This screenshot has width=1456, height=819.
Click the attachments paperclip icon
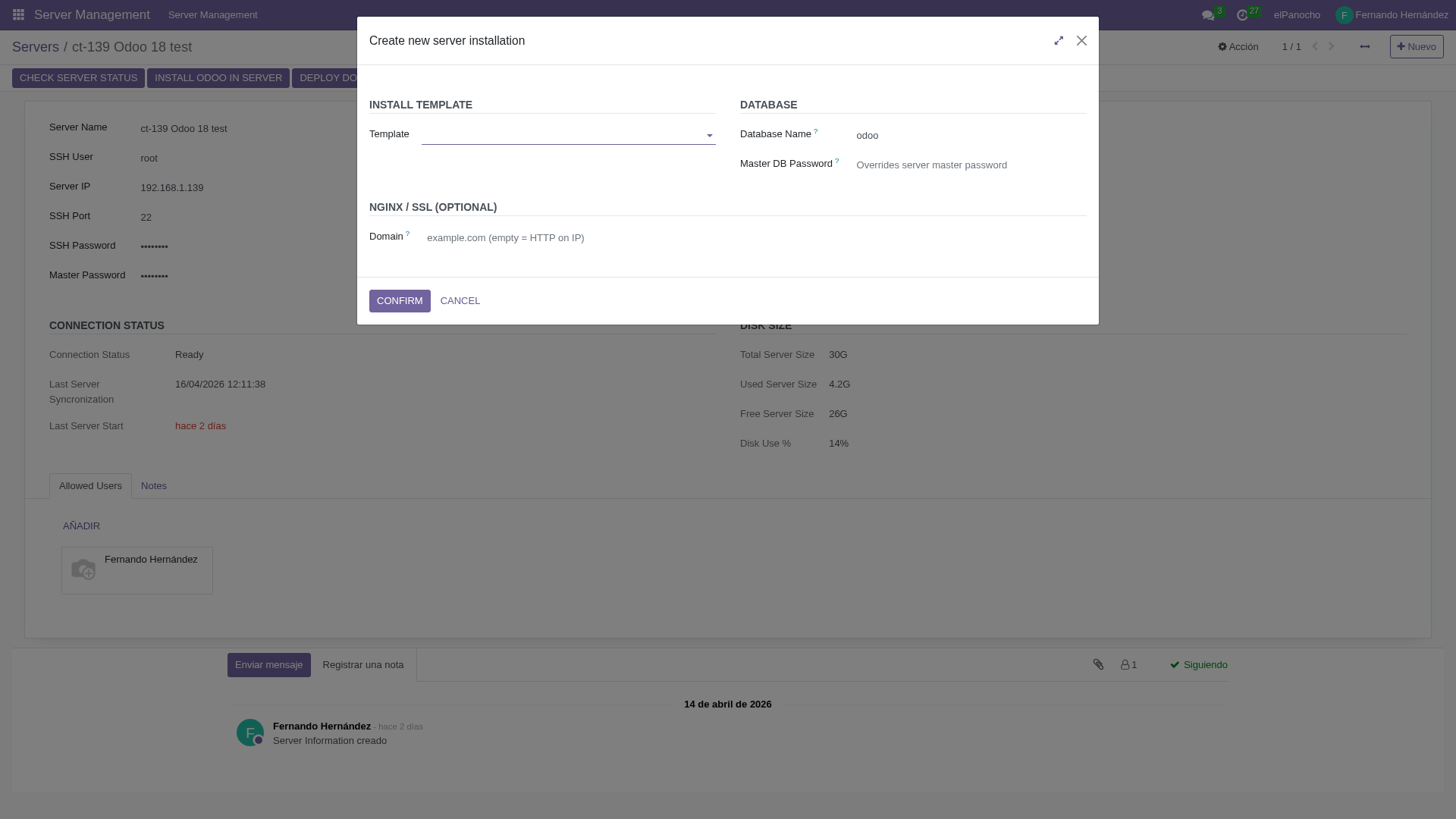(1098, 664)
